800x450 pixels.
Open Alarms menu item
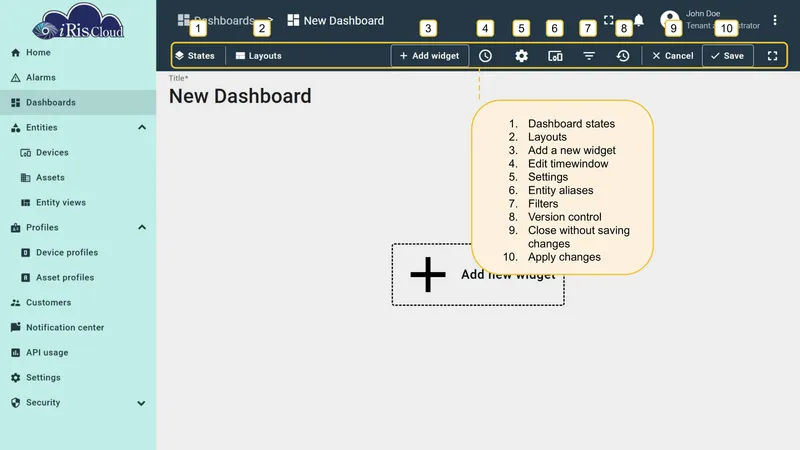[x=78, y=78]
